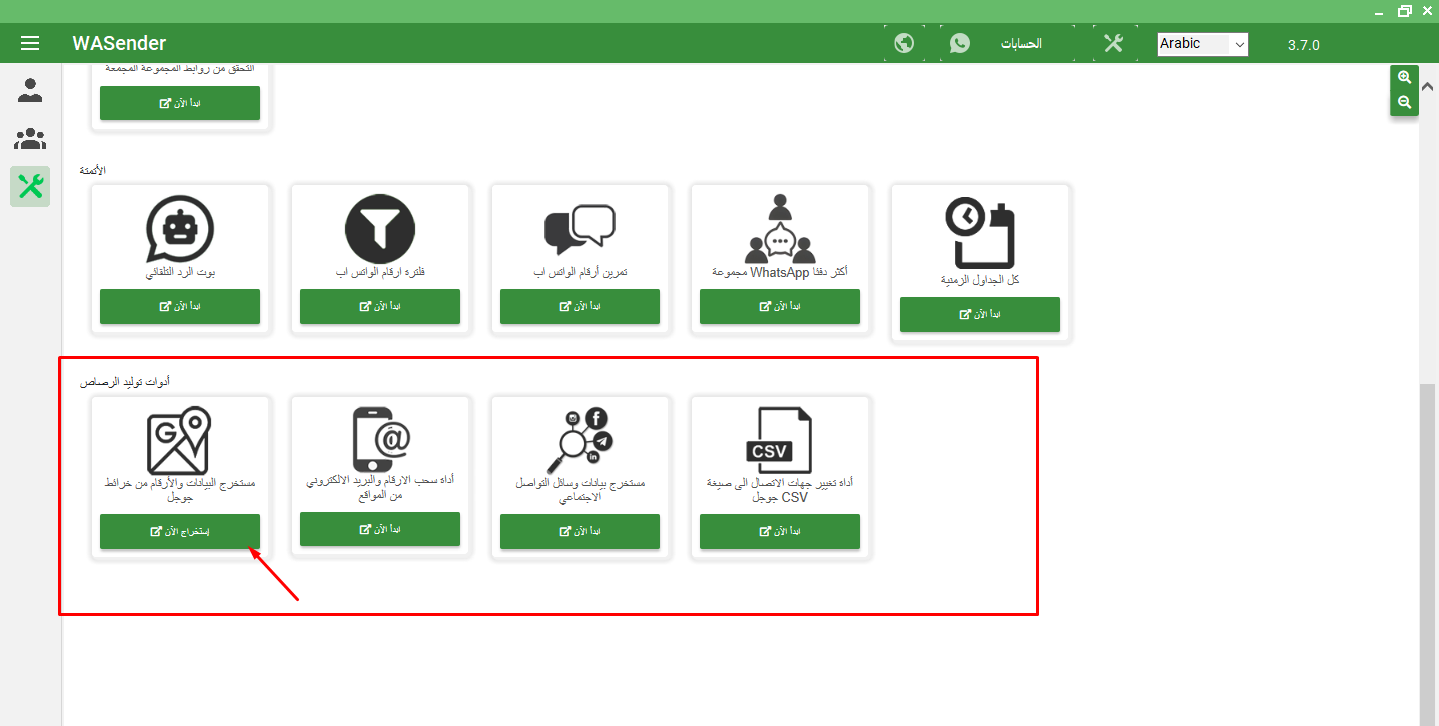Image resolution: width=1439 pixels, height=726 pixels.
Task: Click the WhatsApp icon in header
Action: 960,43
